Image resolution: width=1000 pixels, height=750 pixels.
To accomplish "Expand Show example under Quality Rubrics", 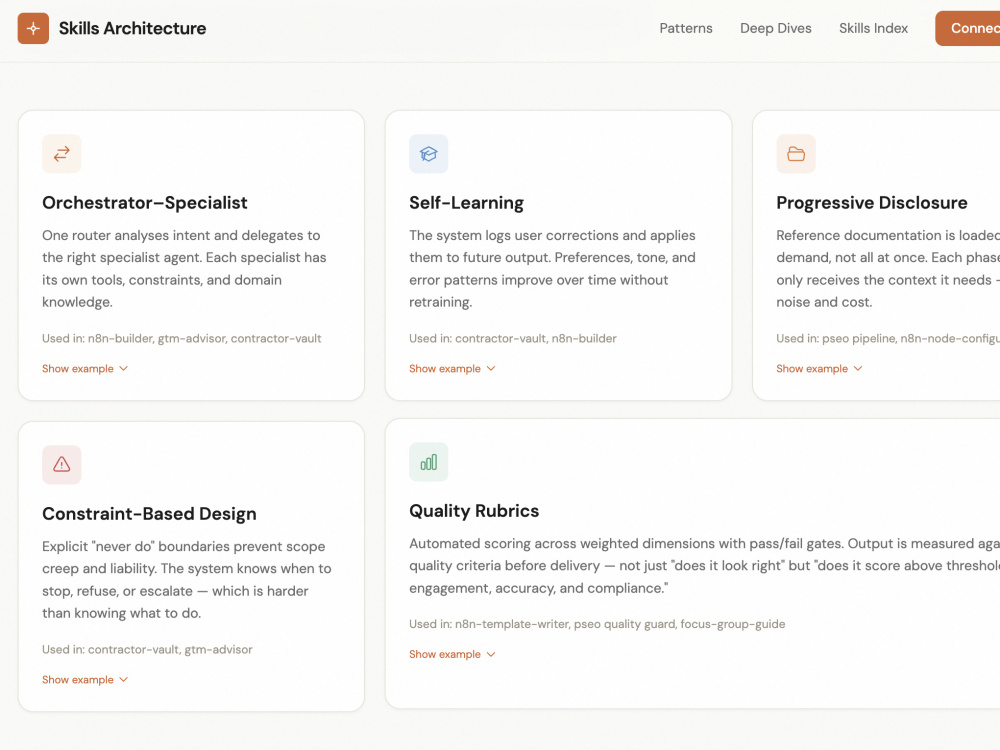I will [x=452, y=654].
